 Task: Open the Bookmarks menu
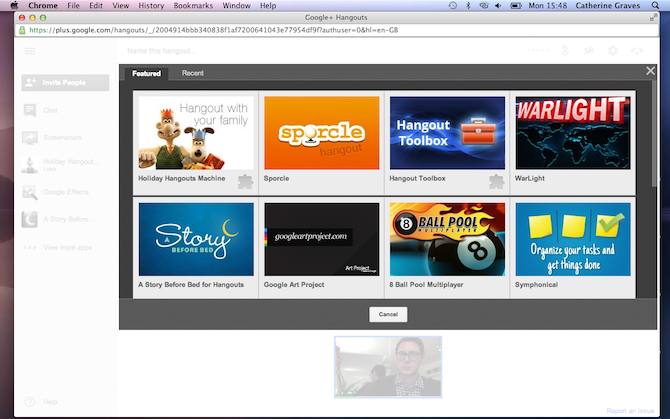tap(193, 6)
